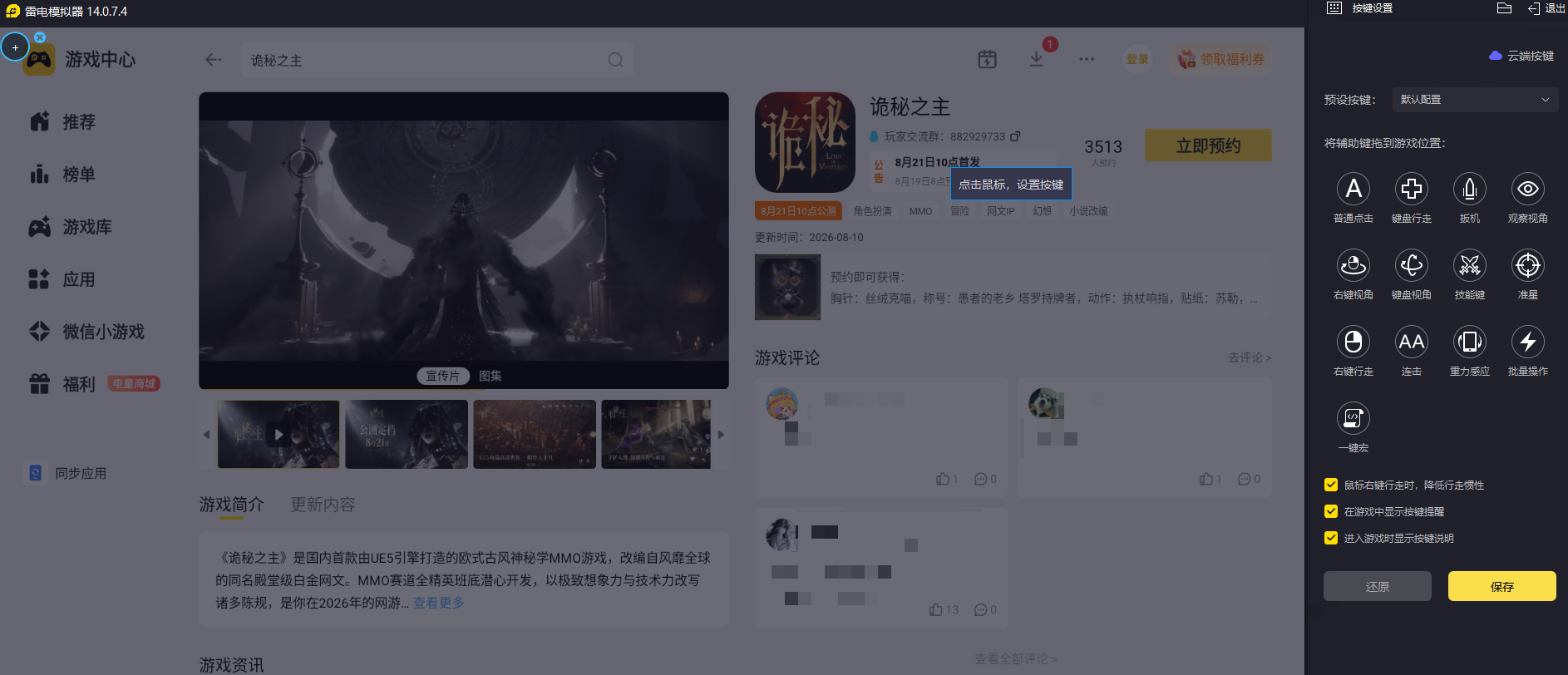Select the 角色扮演 genre tag
This screenshot has height=675, width=1568.
tap(872, 211)
